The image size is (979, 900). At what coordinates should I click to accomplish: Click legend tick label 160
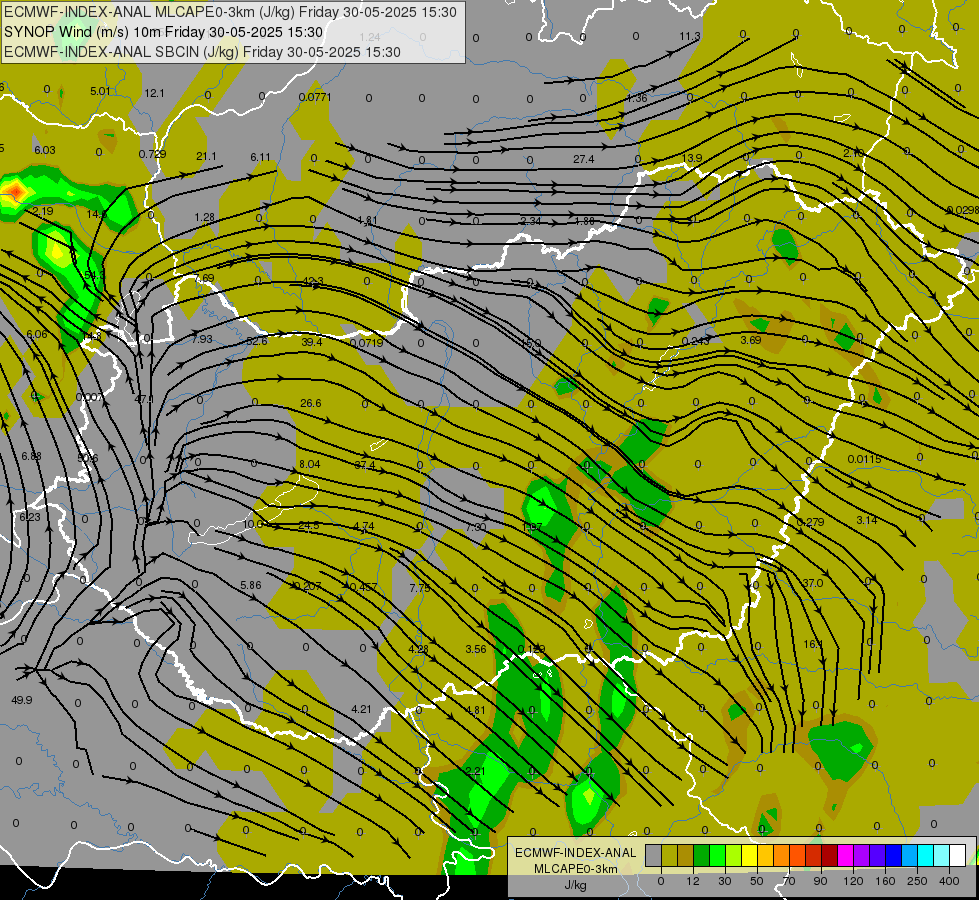click(x=885, y=881)
